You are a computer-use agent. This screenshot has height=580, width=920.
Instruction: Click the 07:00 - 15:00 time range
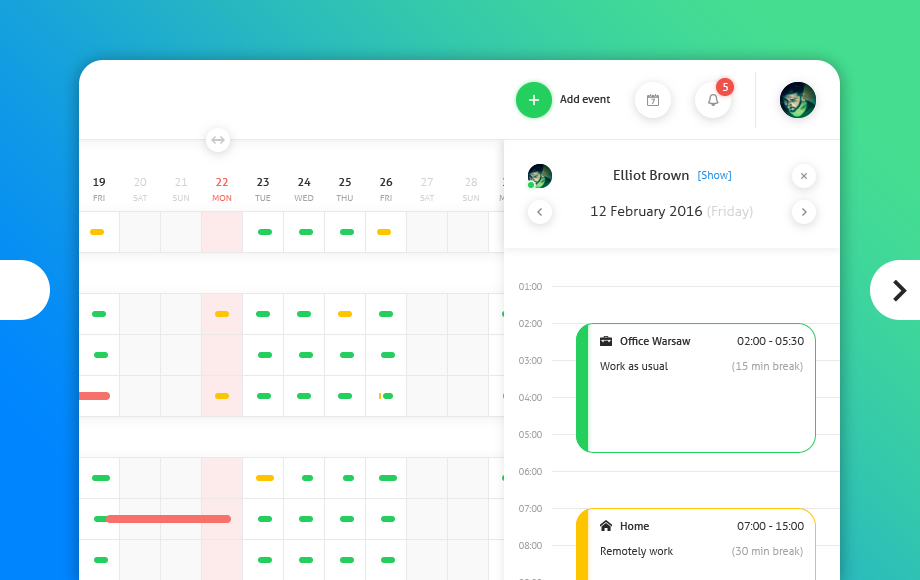coord(770,526)
